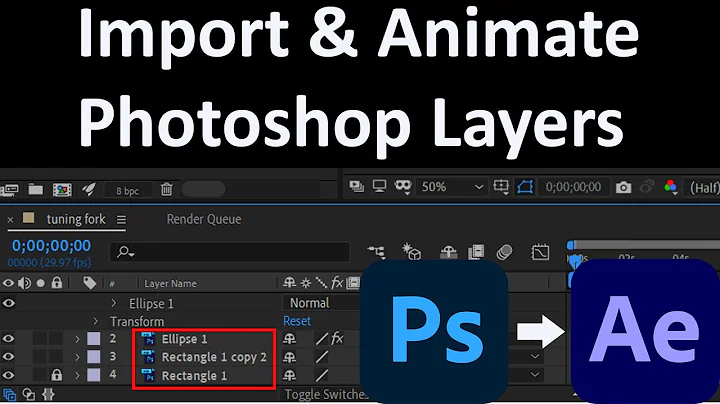
Task: Open dropdown arrow on Rectangle 1 copy 2 row
Action: coord(535,356)
